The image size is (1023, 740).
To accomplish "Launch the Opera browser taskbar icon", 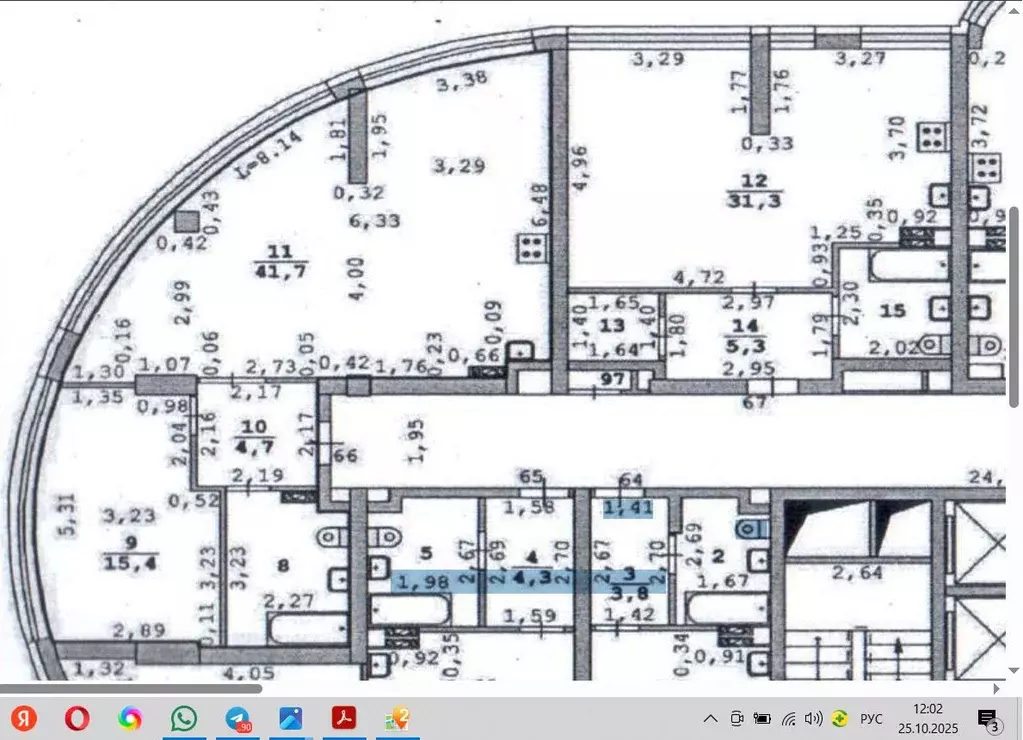I will pos(77,718).
